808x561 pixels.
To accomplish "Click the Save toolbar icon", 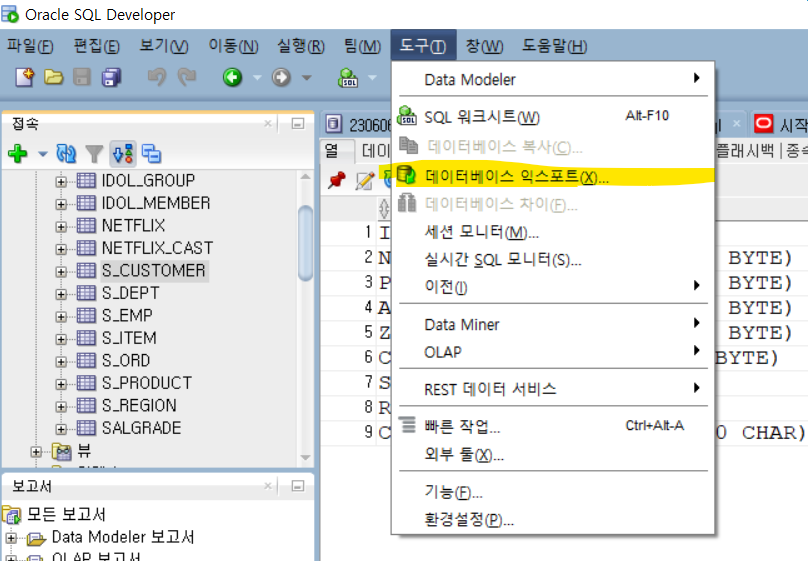I will point(82,77).
